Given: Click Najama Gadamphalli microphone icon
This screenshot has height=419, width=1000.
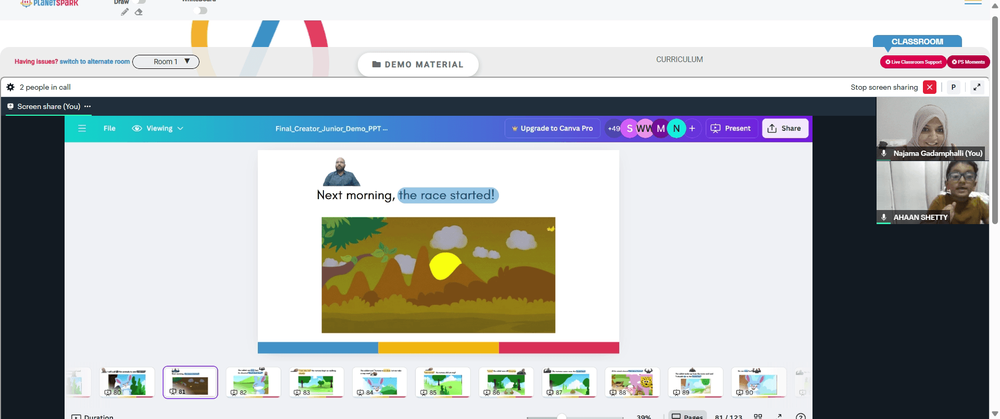Looking at the screenshot, I should pos(884,154).
